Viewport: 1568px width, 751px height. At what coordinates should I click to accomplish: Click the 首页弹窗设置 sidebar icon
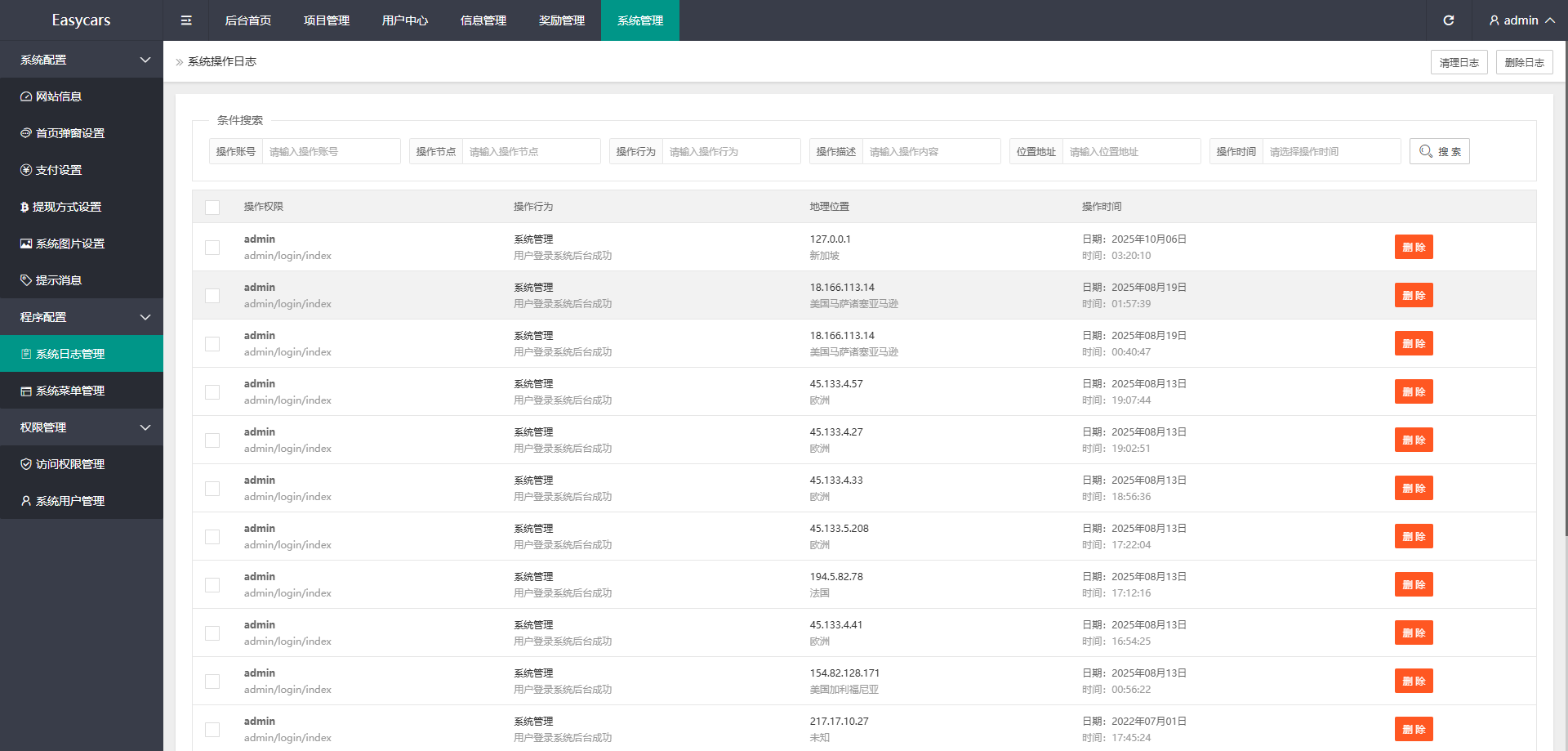click(x=26, y=133)
